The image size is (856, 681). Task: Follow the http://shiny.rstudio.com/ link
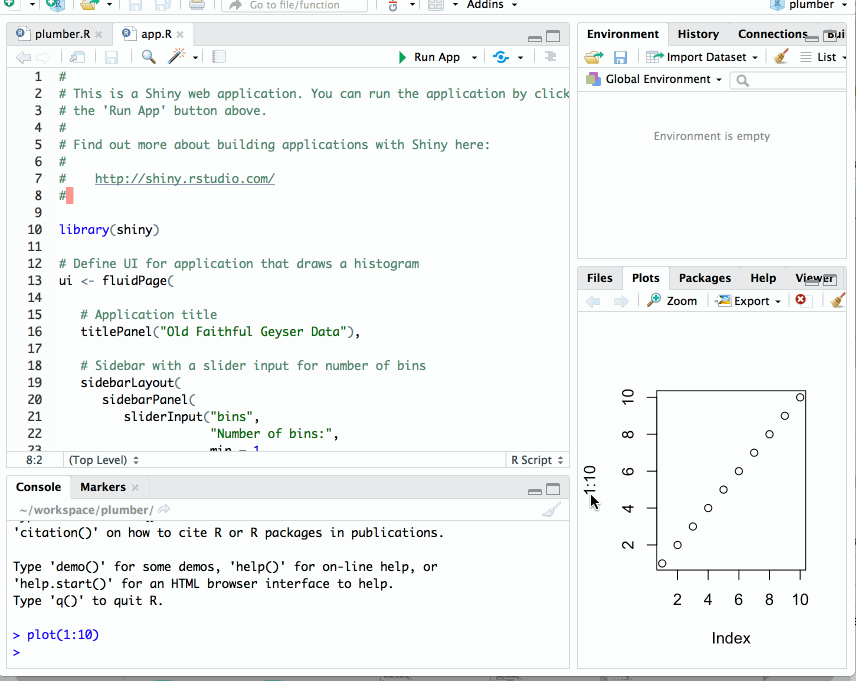pos(185,179)
